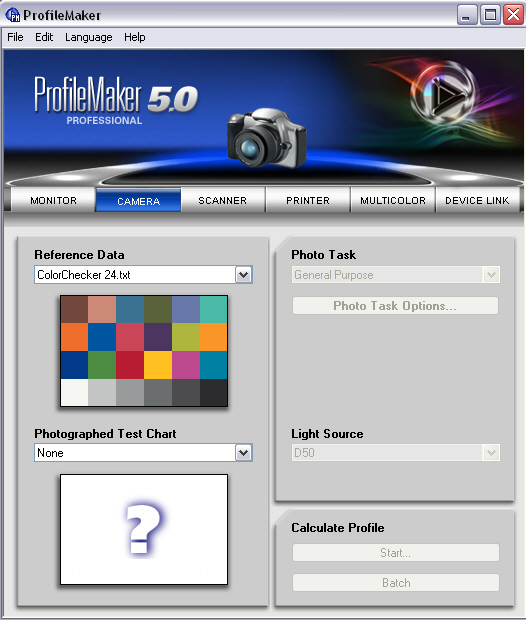This screenshot has height=620, width=526.
Task: Click the ProfileMaker title bar app icon
Action: 13,15
